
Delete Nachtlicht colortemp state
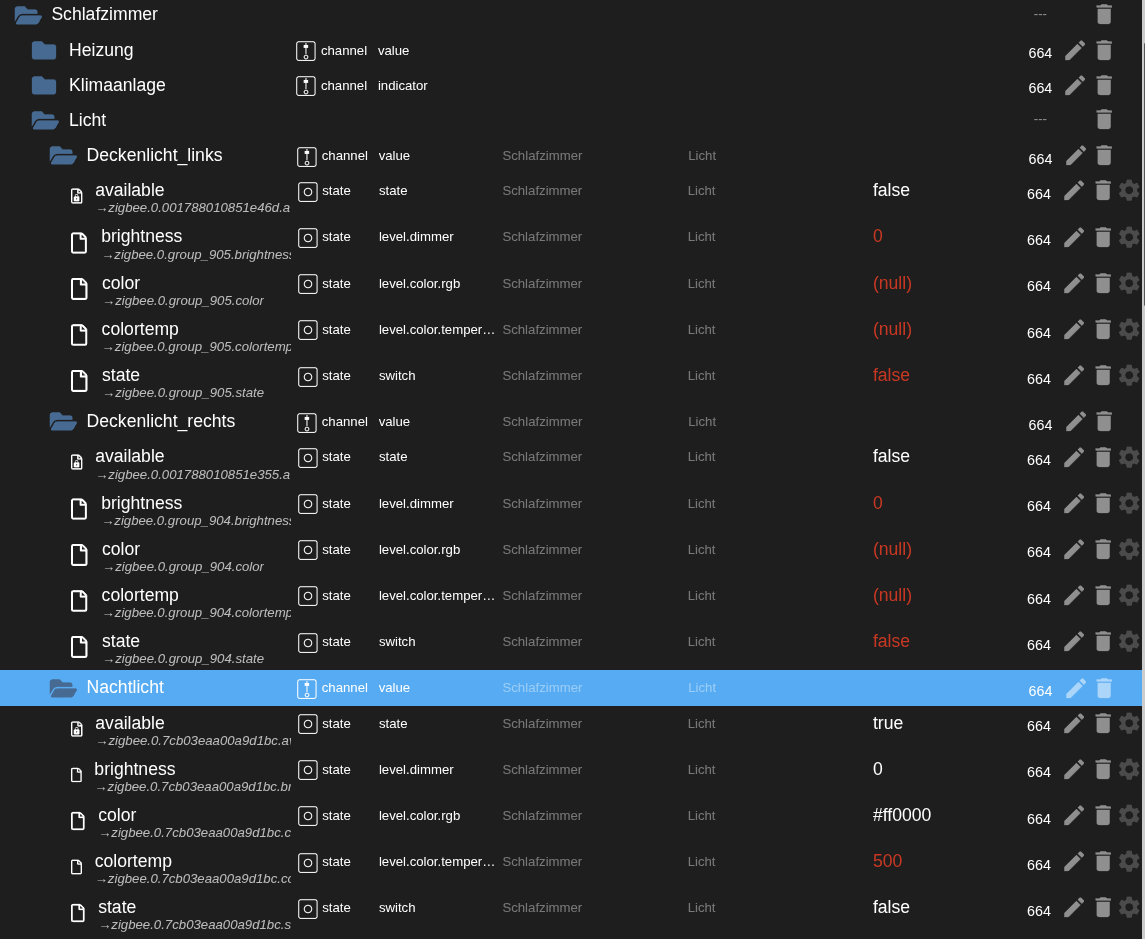point(1103,862)
